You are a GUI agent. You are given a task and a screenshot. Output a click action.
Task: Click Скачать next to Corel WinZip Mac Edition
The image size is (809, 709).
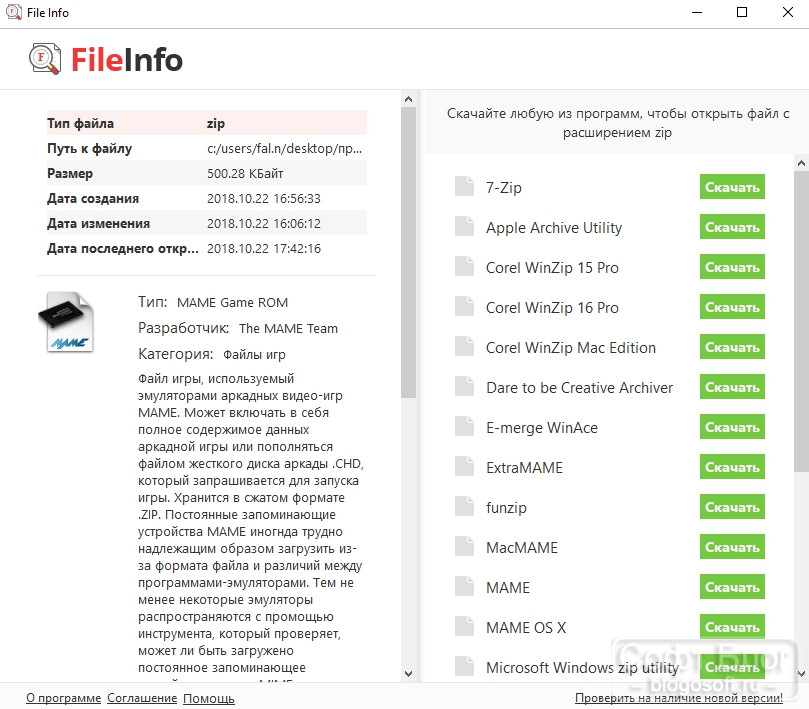[732, 347]
